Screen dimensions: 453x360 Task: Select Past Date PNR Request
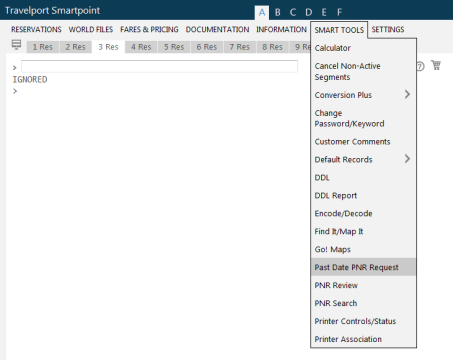click(363, 267)
